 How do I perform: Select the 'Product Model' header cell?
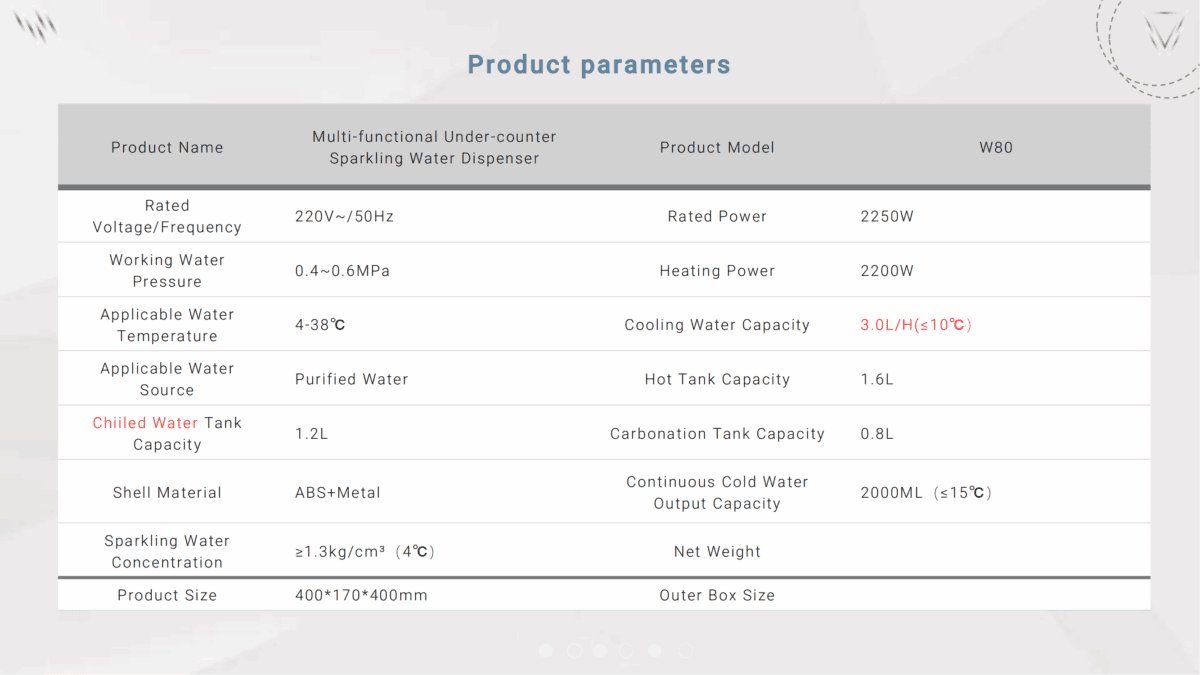click(717, 147)
